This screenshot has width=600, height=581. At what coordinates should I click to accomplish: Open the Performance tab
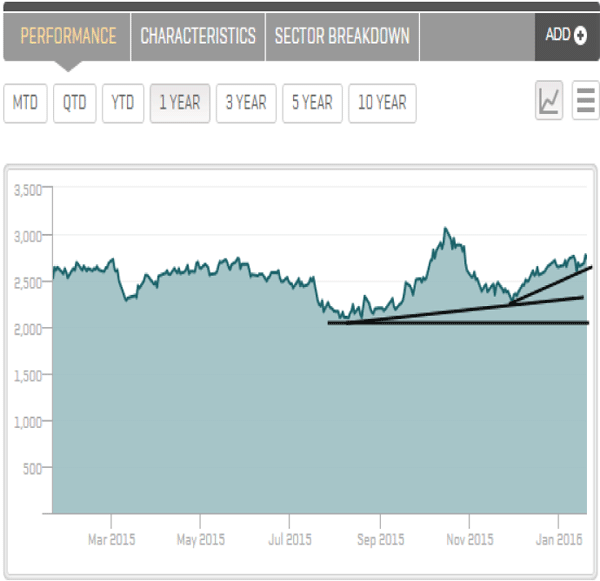pos(68,37)
